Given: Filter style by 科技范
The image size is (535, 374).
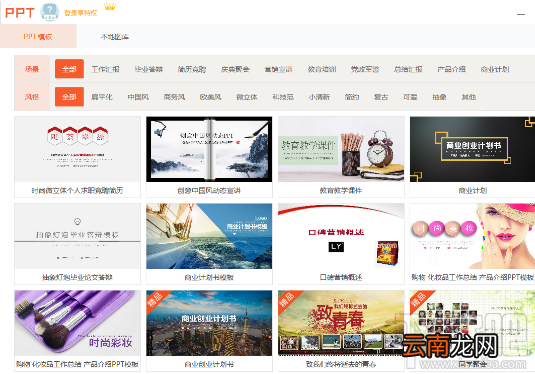Looking at the screenshot, I should pyautogui.click(x=283, y=97).
